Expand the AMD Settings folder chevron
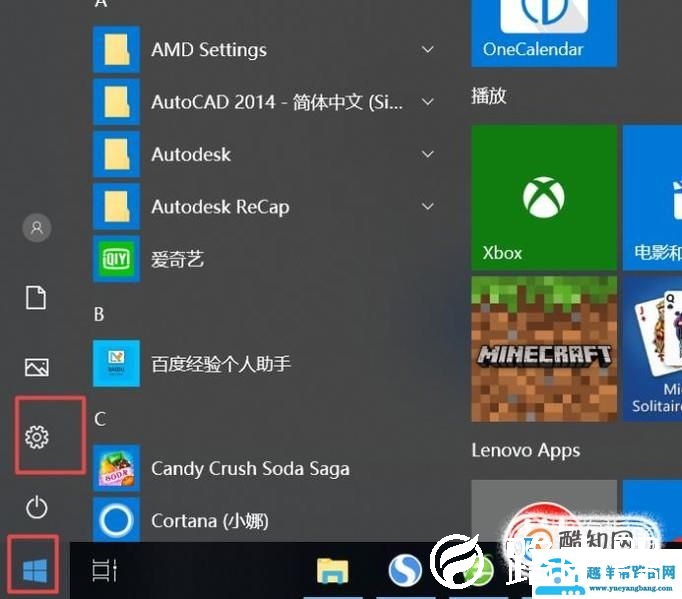682x599 pixels. pyautogui.click(x=428, y=49)
